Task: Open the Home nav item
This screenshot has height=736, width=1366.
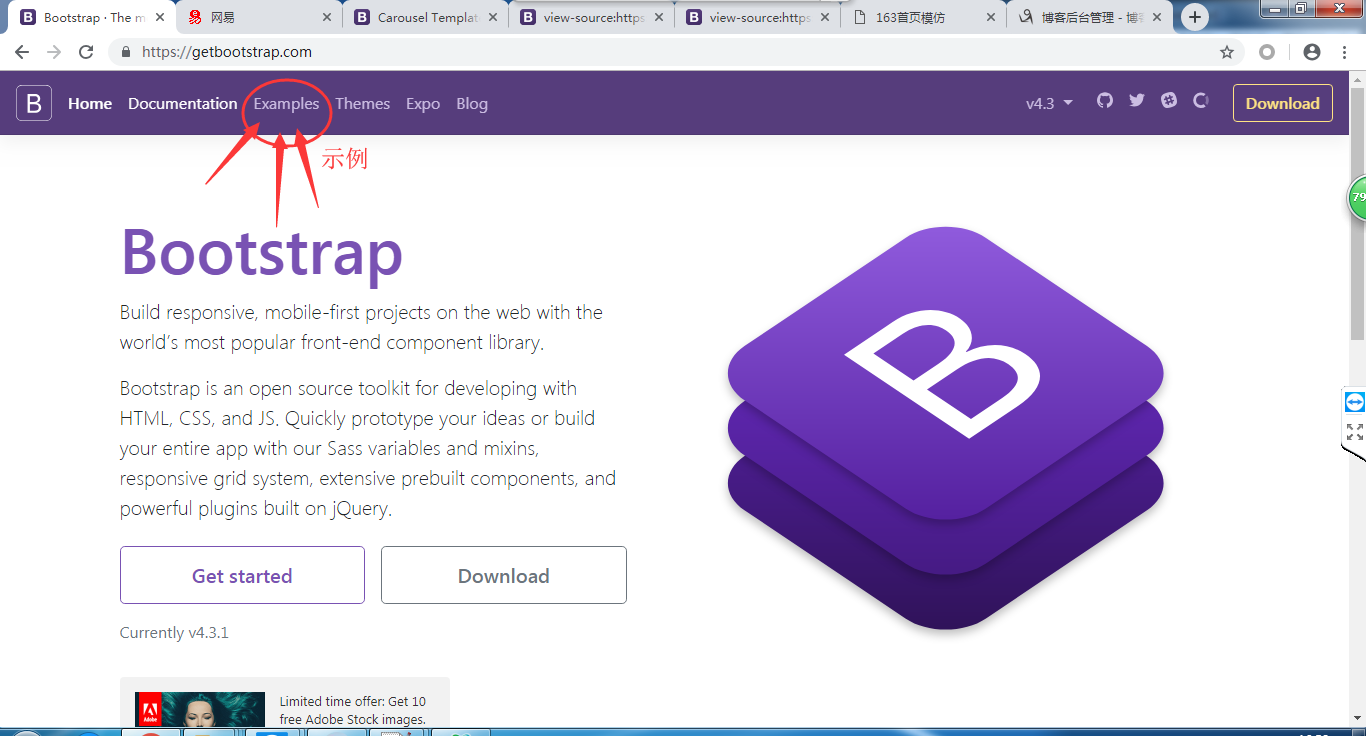Action: click(x=90, y=103)
